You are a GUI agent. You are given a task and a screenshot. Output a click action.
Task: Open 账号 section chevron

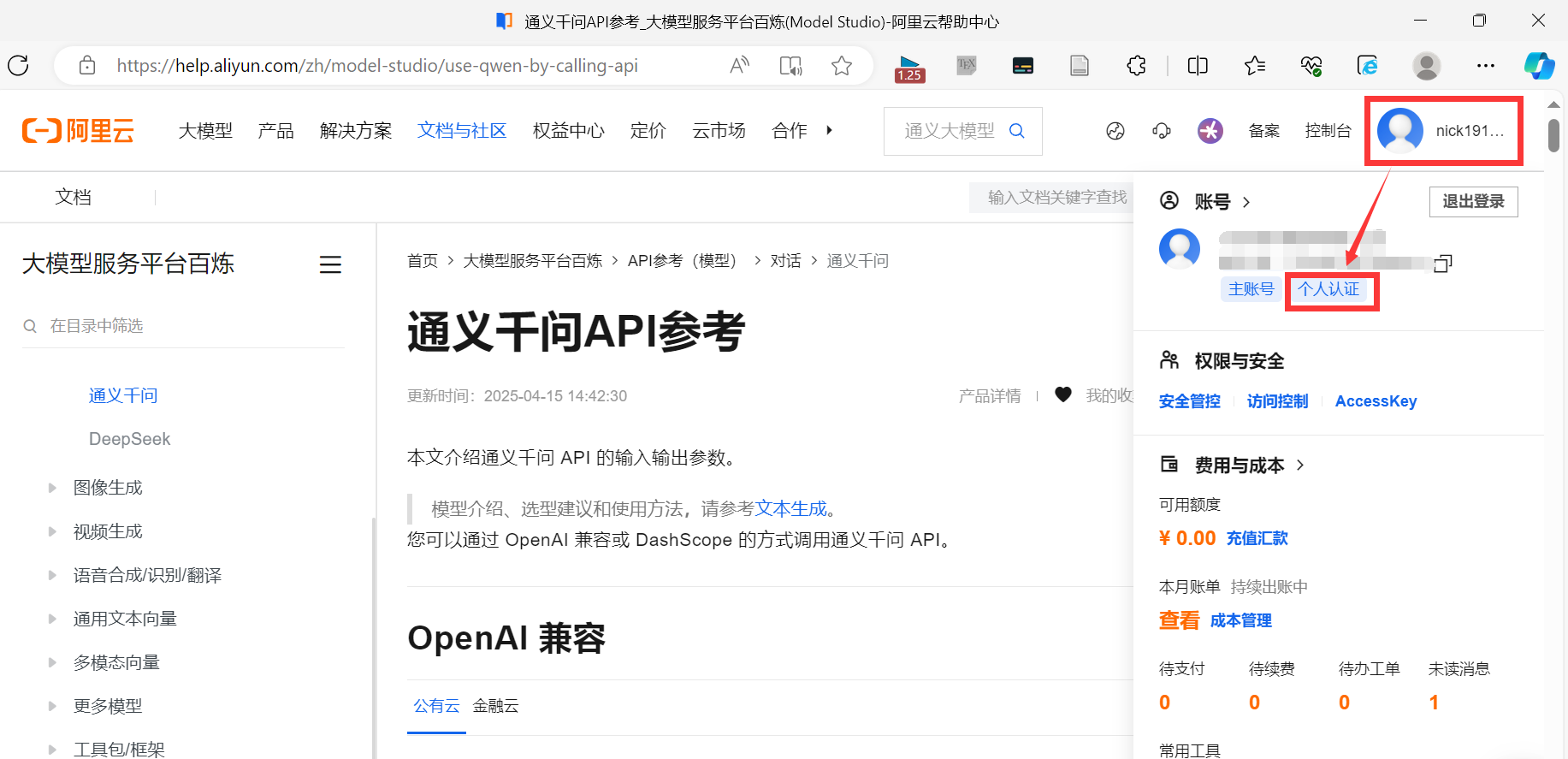[x=1246, y=202]
